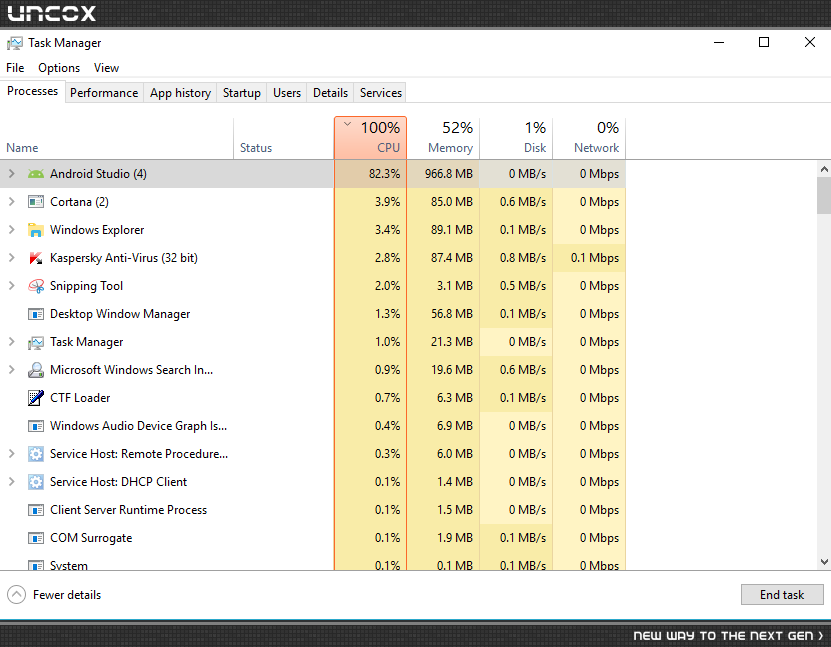Select the Android Studio (4) row name
Image resolution: width=831 pixels, height=647 pixels.
coord(98,174)
